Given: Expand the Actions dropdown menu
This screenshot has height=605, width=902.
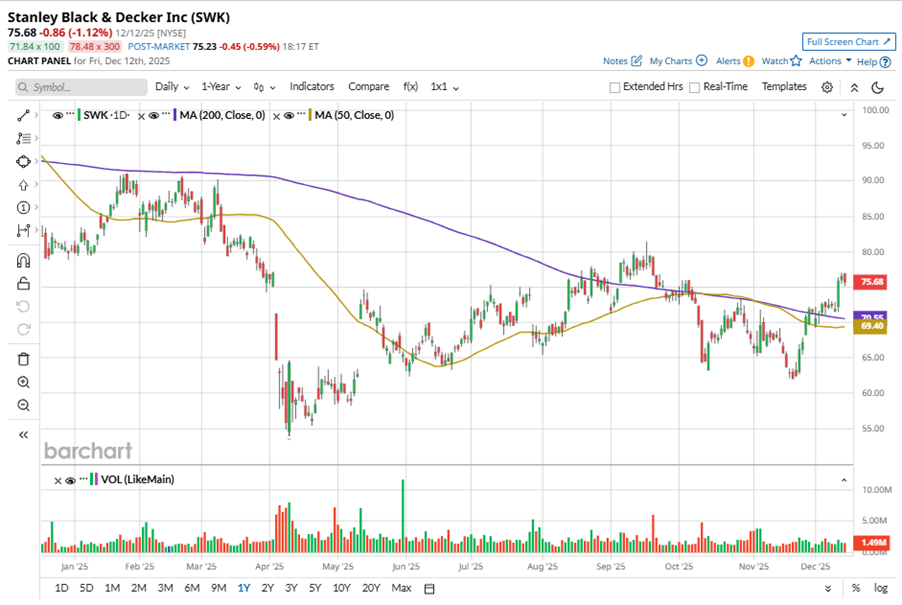Looking at the screenshot, I should [830, 61].
